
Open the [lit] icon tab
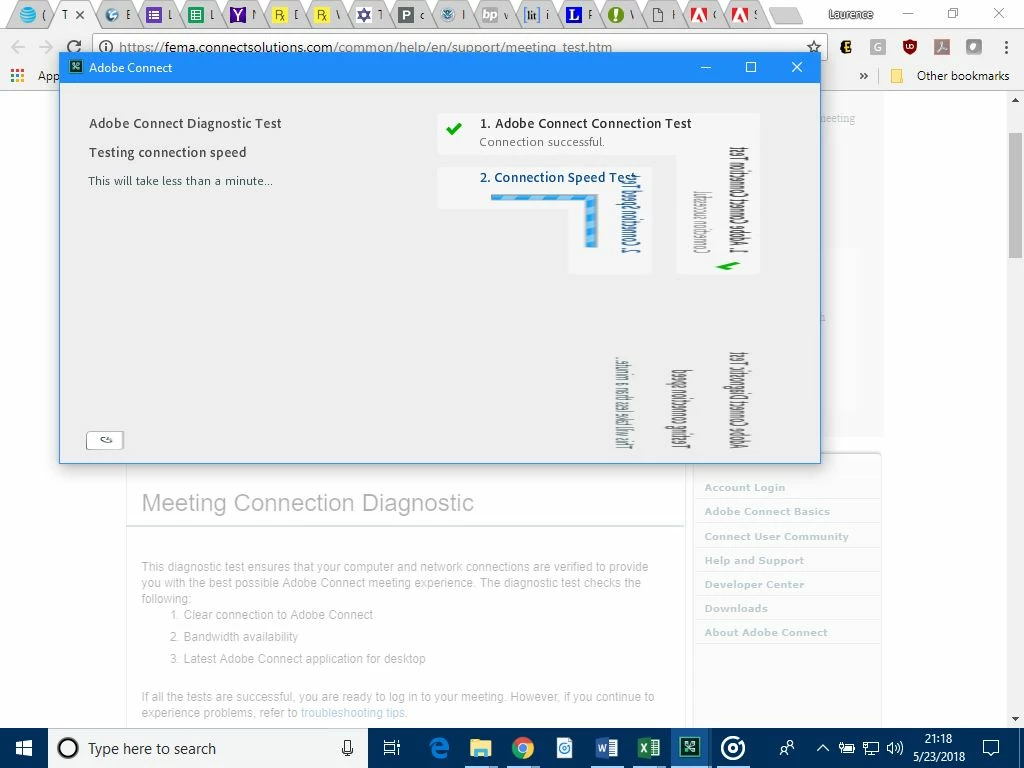532,14
